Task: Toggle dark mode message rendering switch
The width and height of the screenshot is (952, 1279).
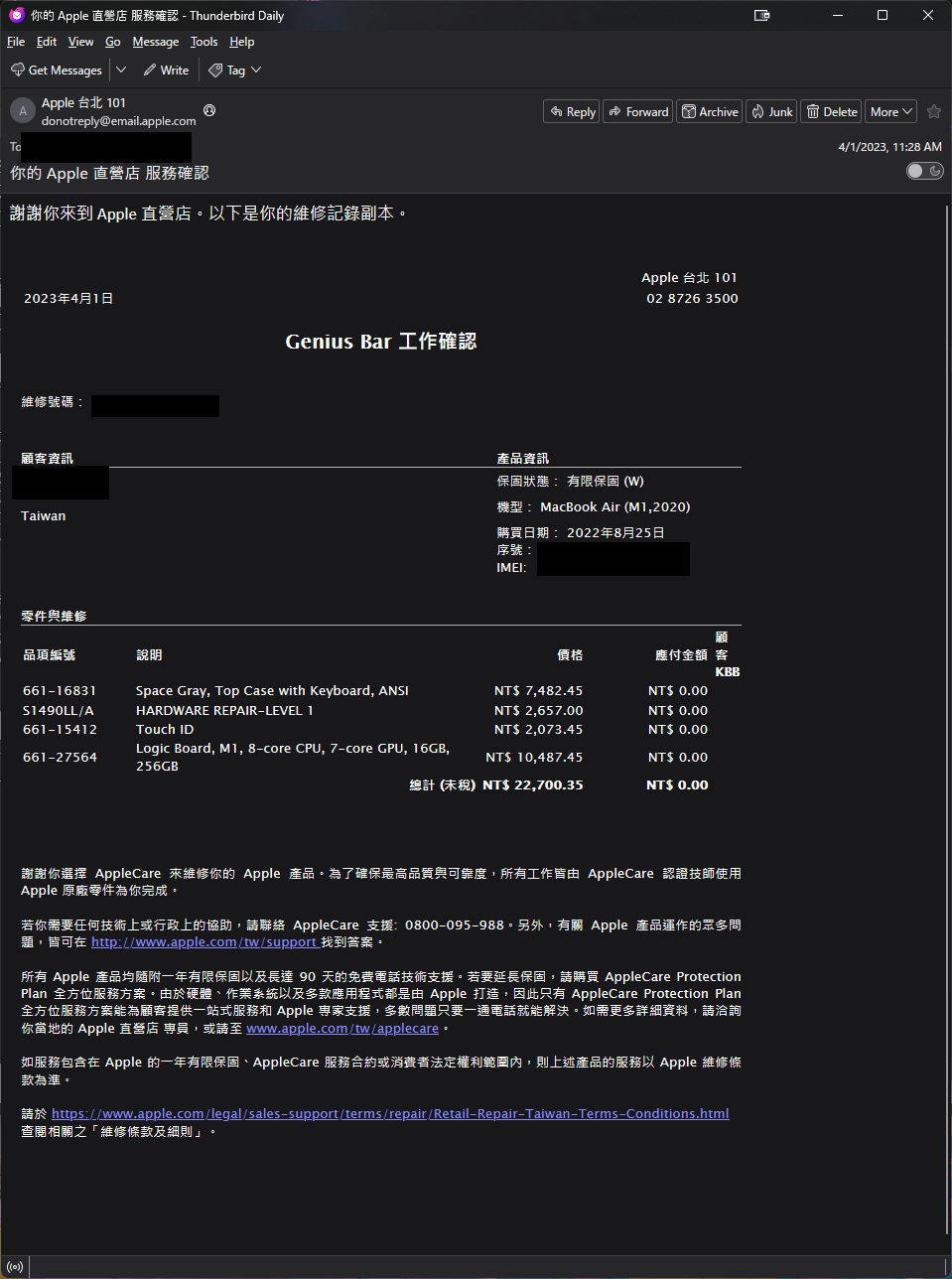Action: tap(925, 171)
